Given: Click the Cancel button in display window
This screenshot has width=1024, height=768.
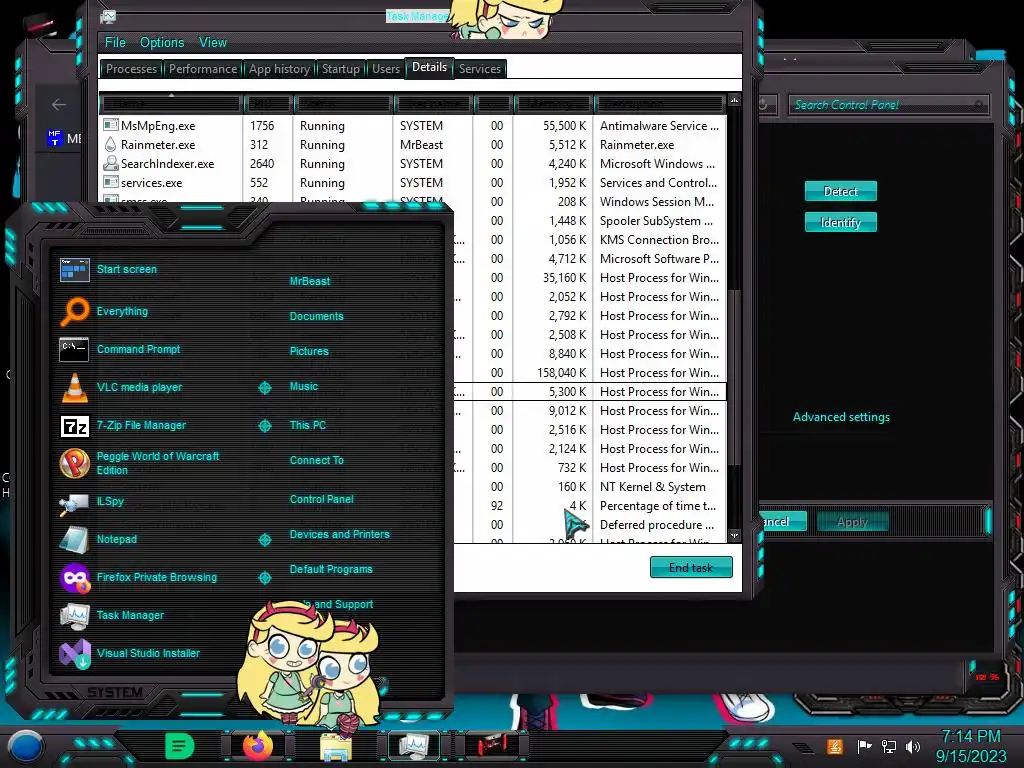Looking at the screenshot, I should pyautogui.click(x=783, y=521).
